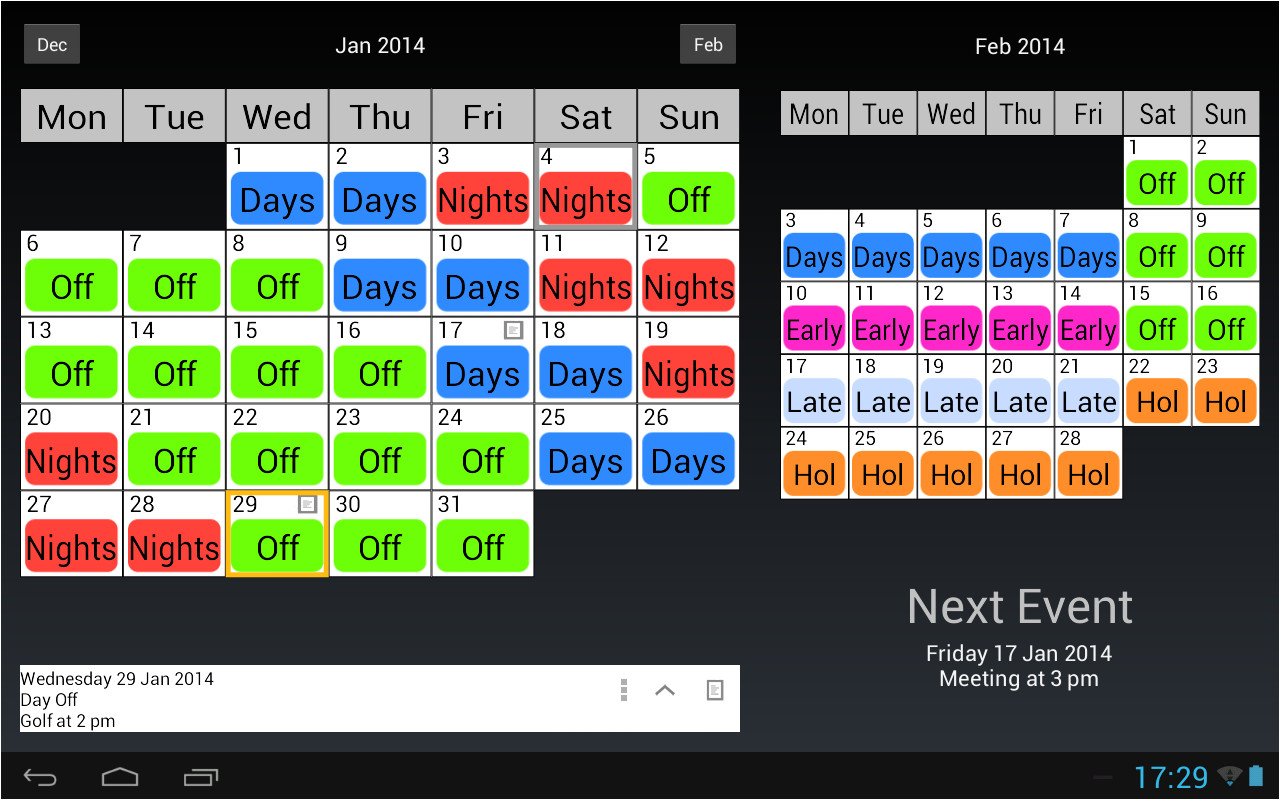Open the note icon on January 17
Image resolution: width=1280 pixels, height=800 pixels.
(513, 330)
